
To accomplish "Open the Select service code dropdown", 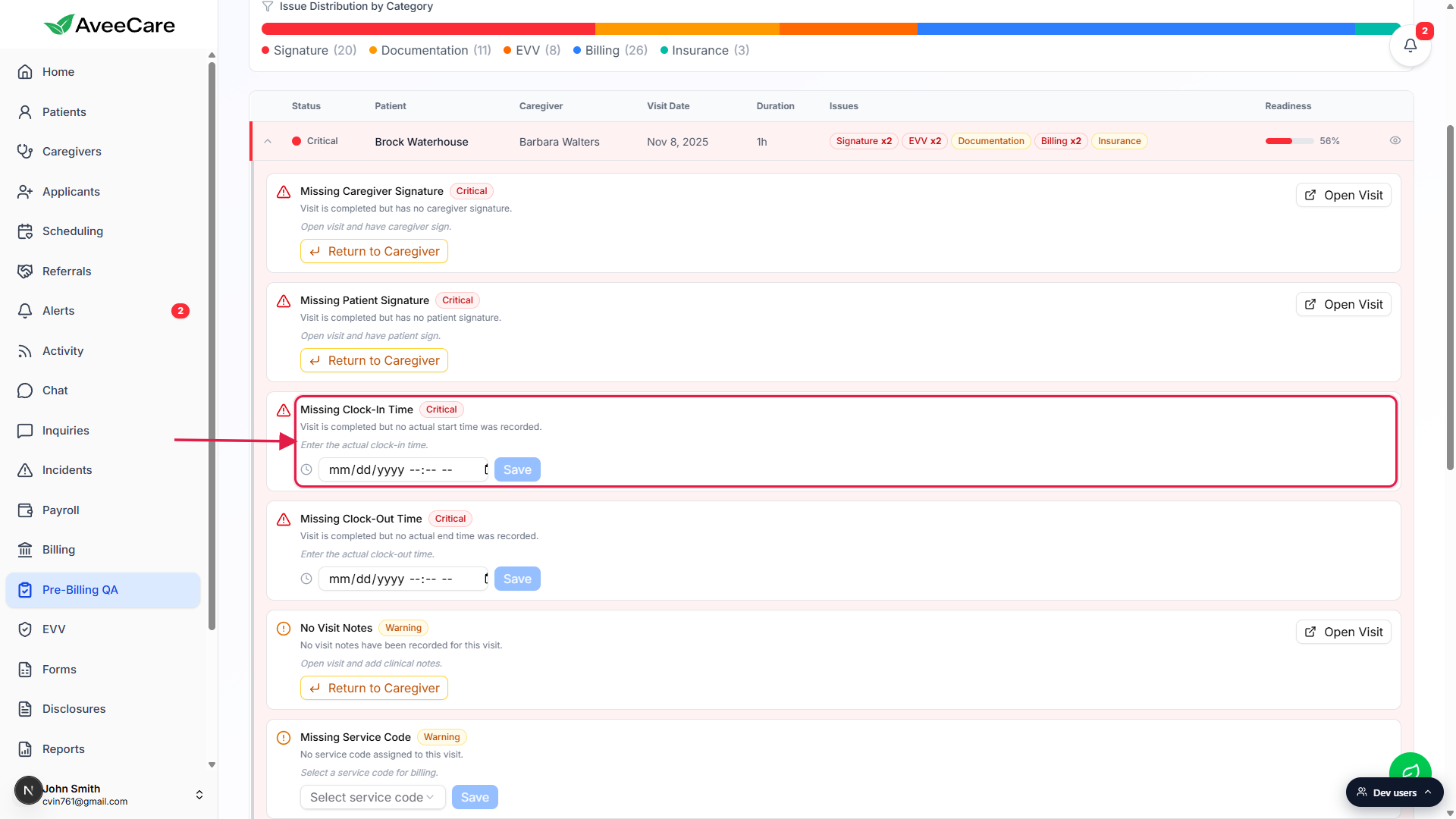I will coord(372,797).
